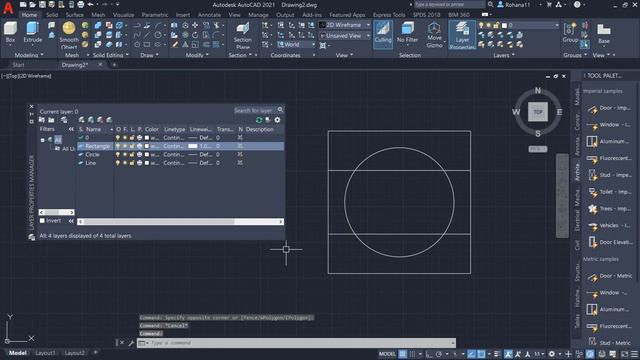The image size is (640, 360).
Task: Click New Property Filter icon in layer manager
Action: point(42,120)
